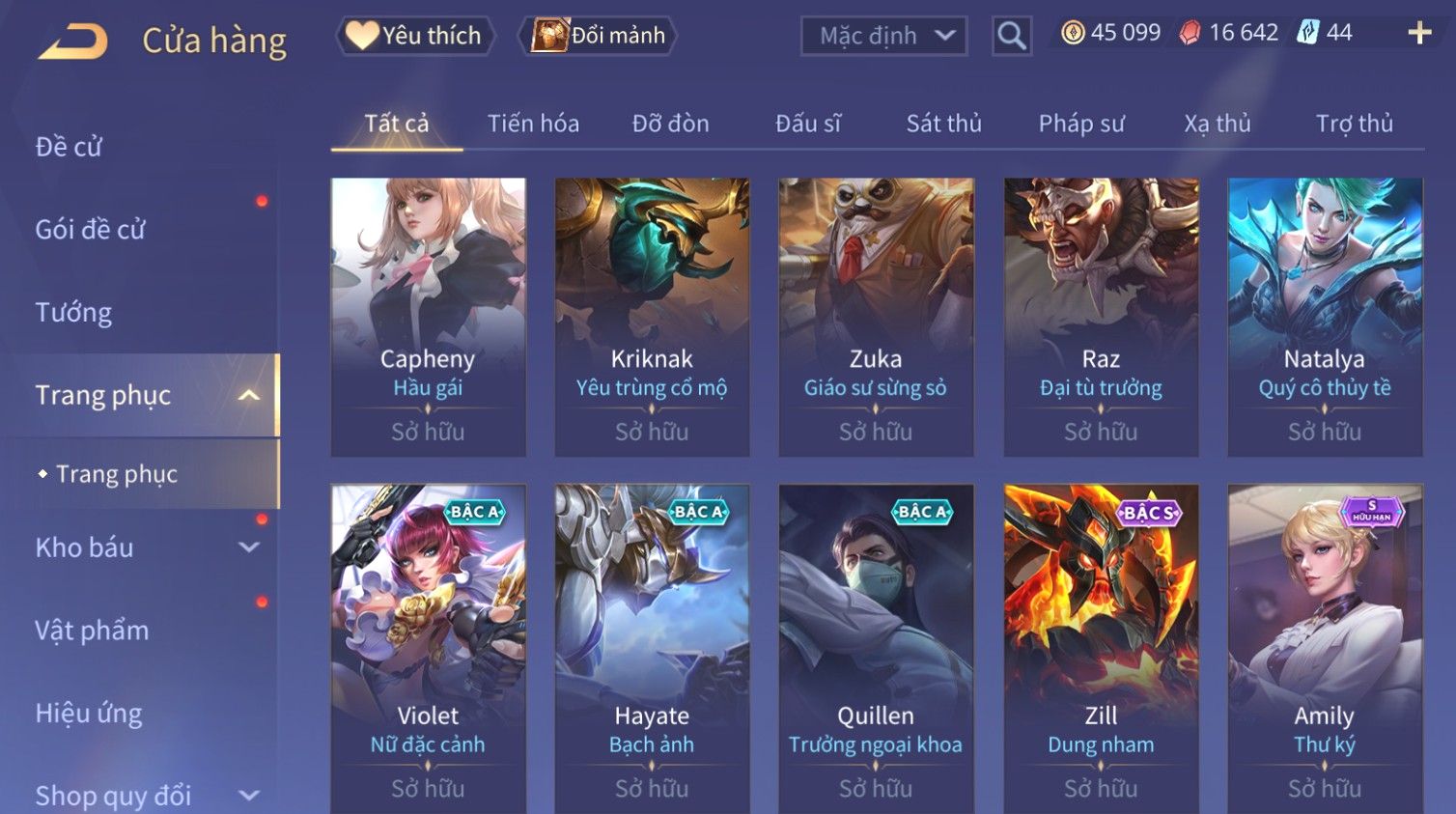Open the Tướng sidebar category
Screen dimensions: 1456x814
[73, 313]
